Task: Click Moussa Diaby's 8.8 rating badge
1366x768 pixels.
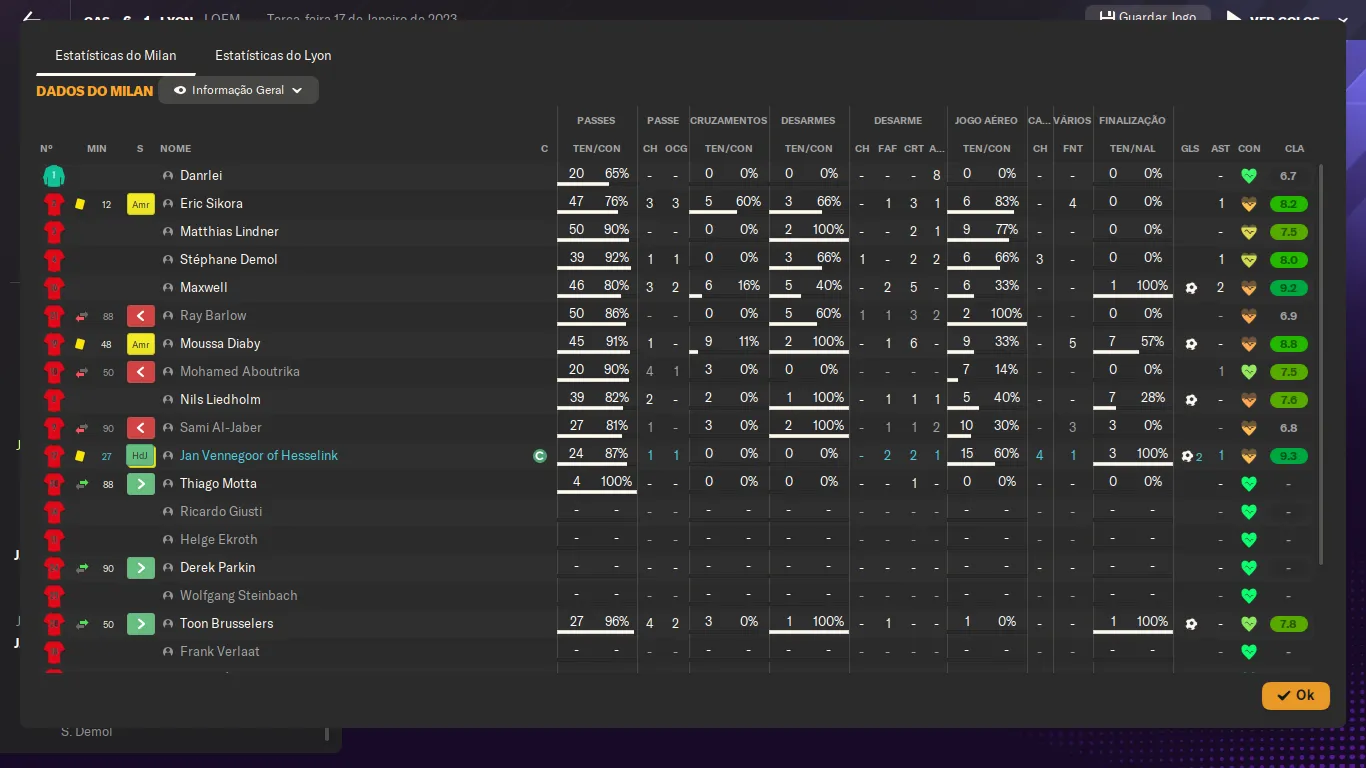Action: tap(1288, 344)
